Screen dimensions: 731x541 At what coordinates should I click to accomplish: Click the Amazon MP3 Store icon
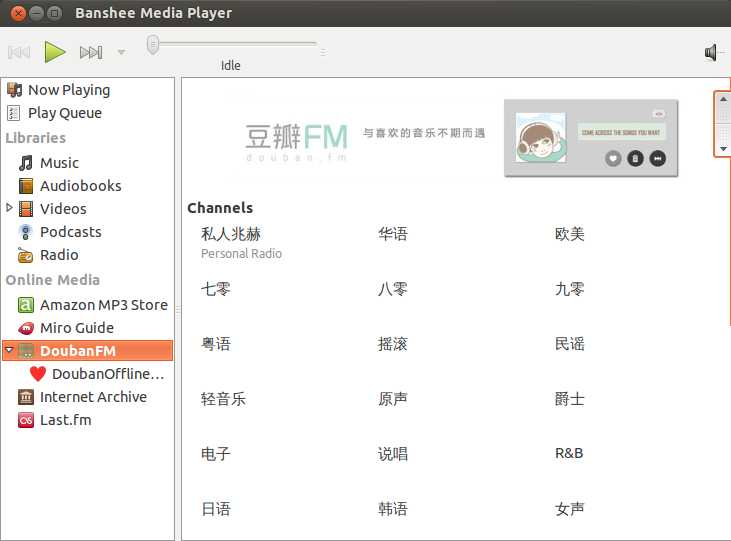tap(26, 305)
